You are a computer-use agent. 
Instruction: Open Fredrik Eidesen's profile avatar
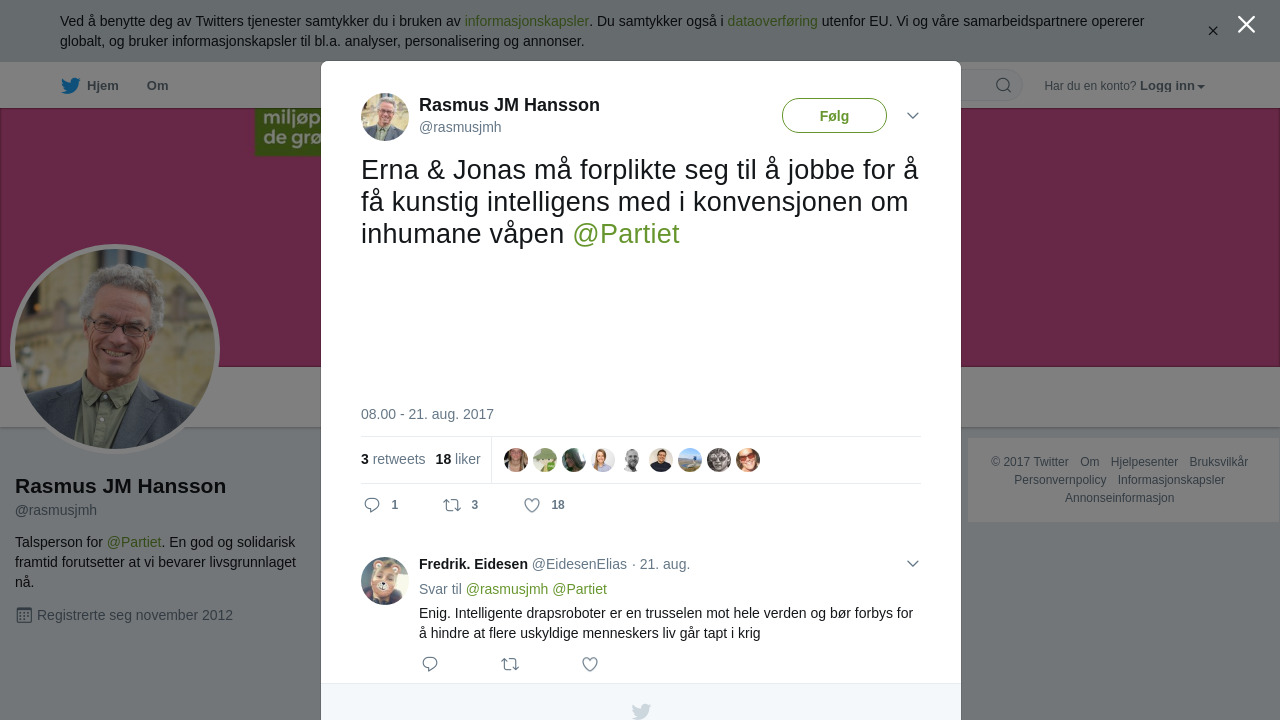pyautogui.click(x=385, y=581)
